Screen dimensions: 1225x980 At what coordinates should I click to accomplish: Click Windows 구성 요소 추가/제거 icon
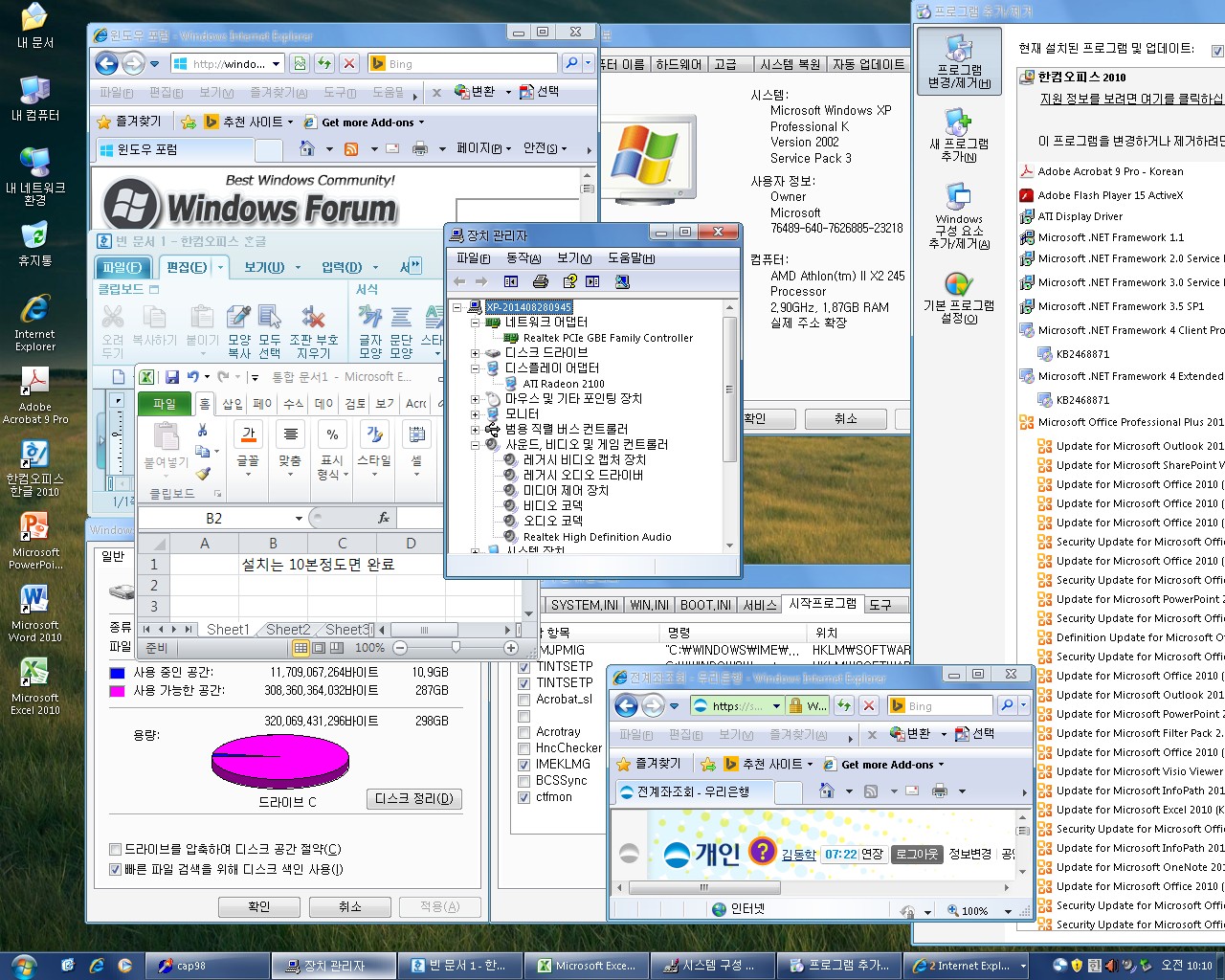coord(959,216)
